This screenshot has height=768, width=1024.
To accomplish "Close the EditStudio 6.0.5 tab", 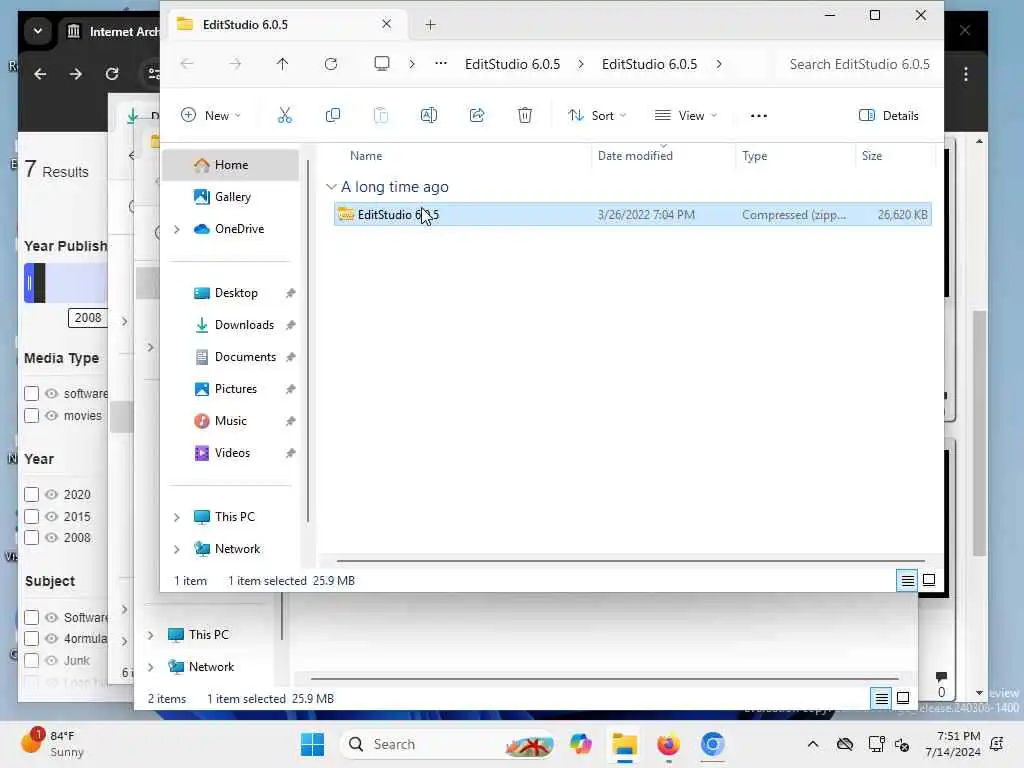I will click(387, 24).
